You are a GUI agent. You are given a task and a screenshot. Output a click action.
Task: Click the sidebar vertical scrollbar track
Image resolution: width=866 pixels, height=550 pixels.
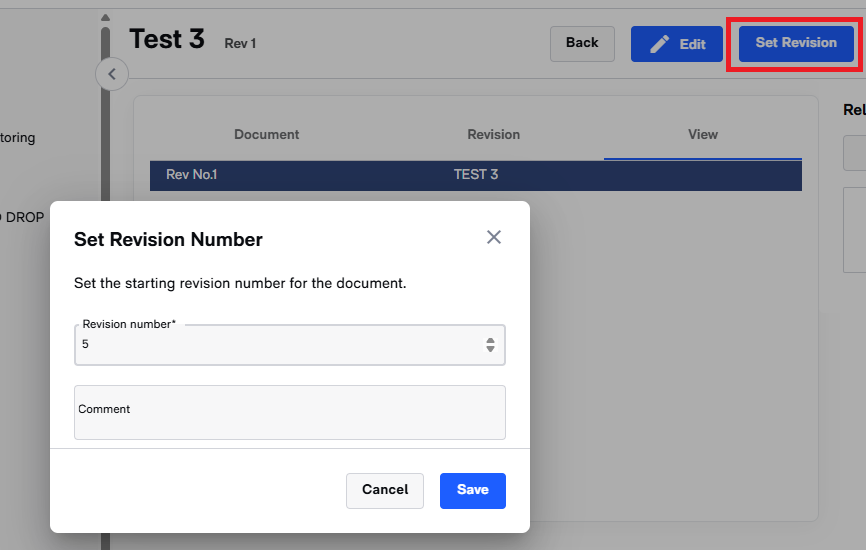105,300
